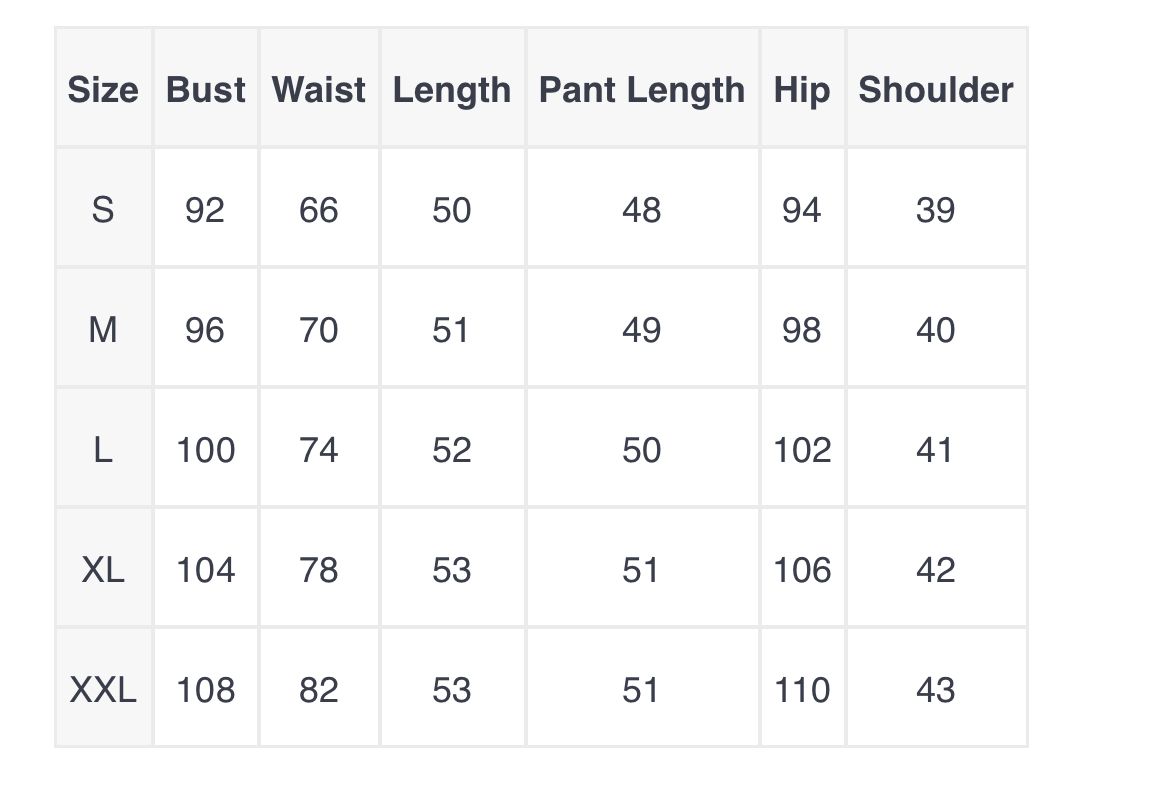Click hip value 102 in L row
Viewport: 1170px width, 806px height.
[x=802, y=450]
